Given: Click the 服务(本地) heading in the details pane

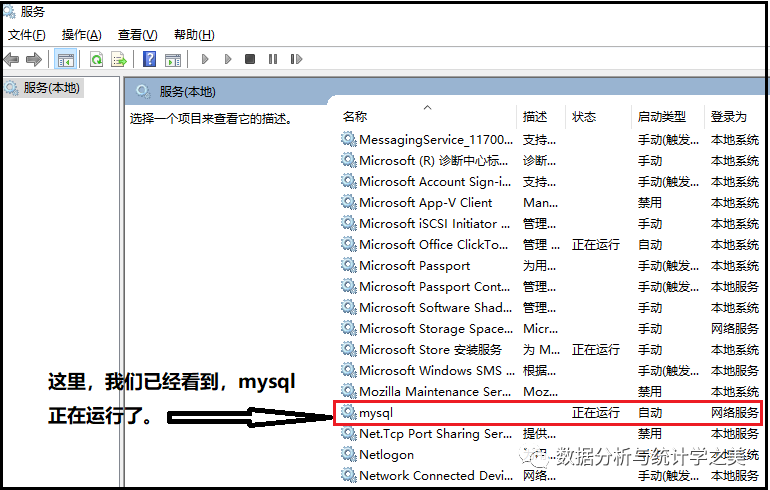Looking at the screenshot, I should 187,92.
